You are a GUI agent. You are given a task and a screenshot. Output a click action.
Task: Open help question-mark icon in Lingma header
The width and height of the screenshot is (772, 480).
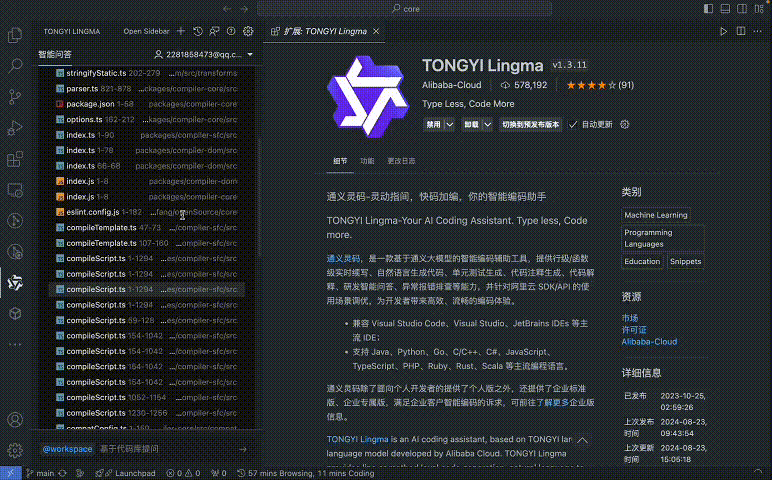231,31
